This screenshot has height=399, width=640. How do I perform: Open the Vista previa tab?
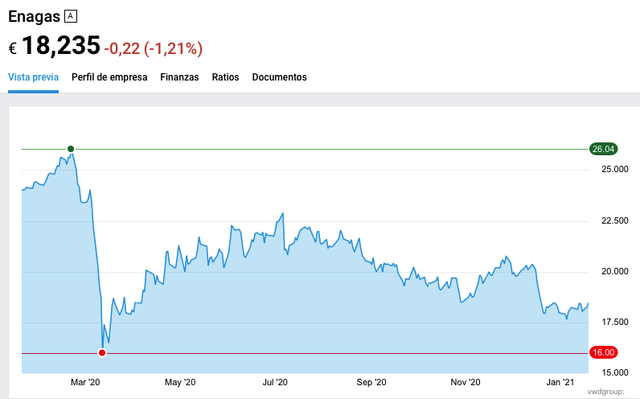[33, 77]
